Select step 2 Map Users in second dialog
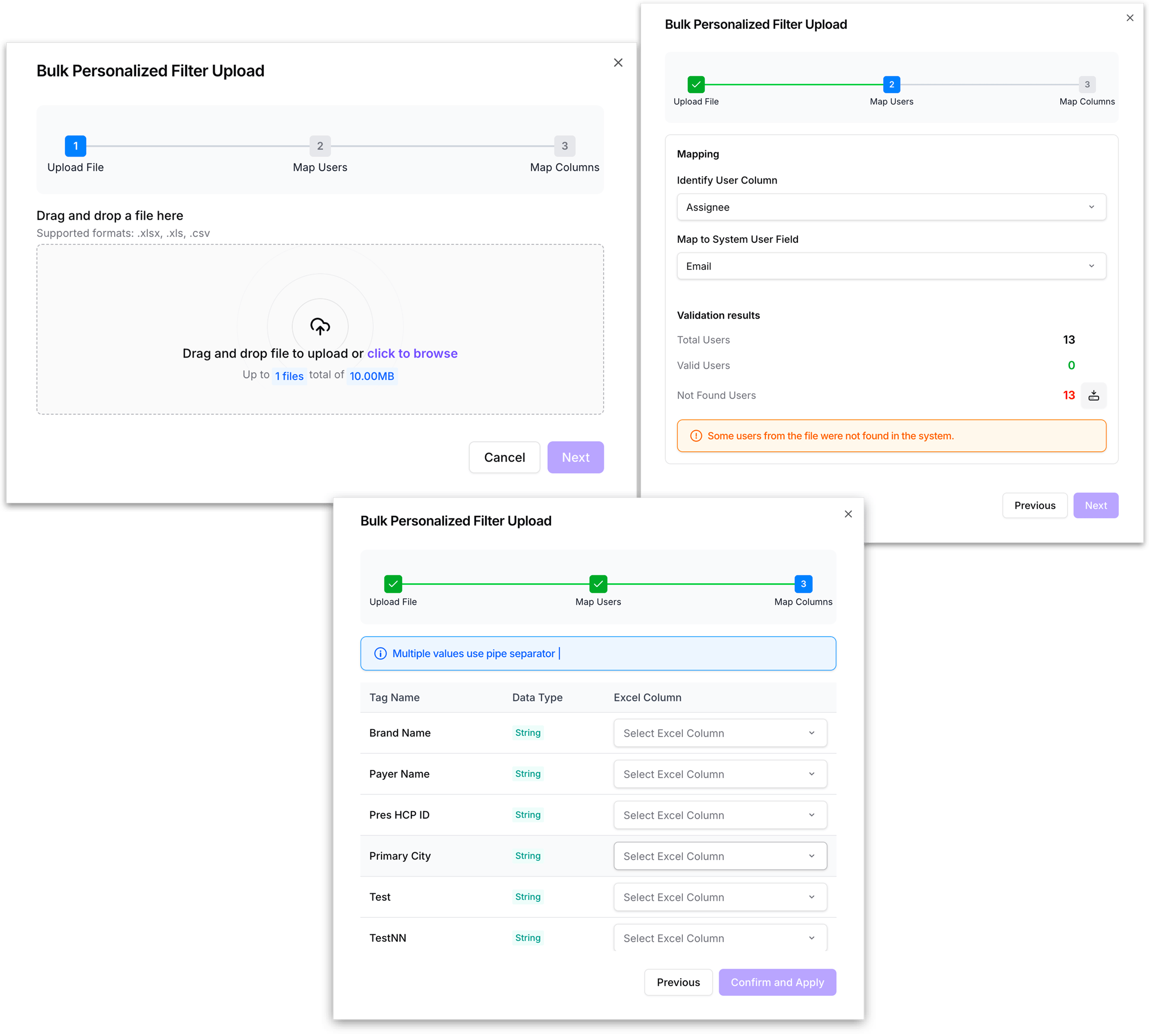Viewport: 1149px width, 1036px height. tap(891, 84)
